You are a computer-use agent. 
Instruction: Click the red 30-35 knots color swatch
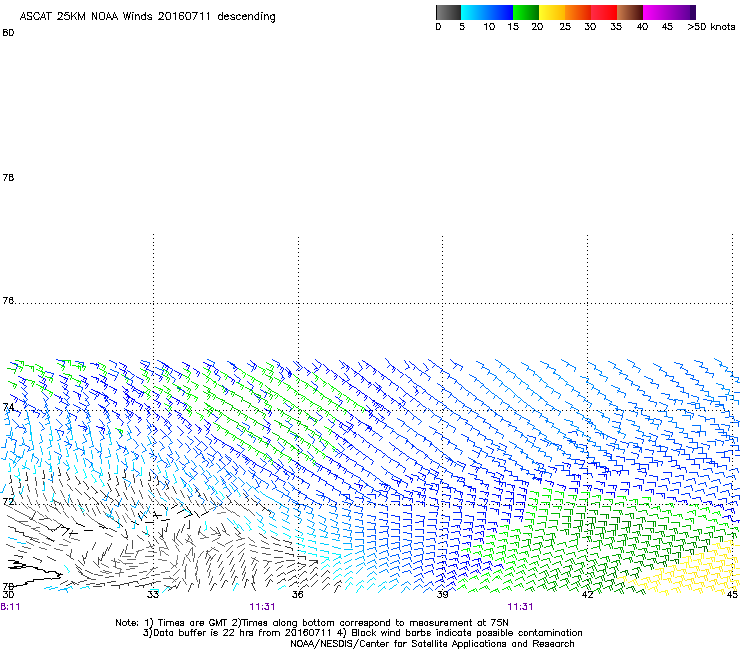tap(604, 12)
